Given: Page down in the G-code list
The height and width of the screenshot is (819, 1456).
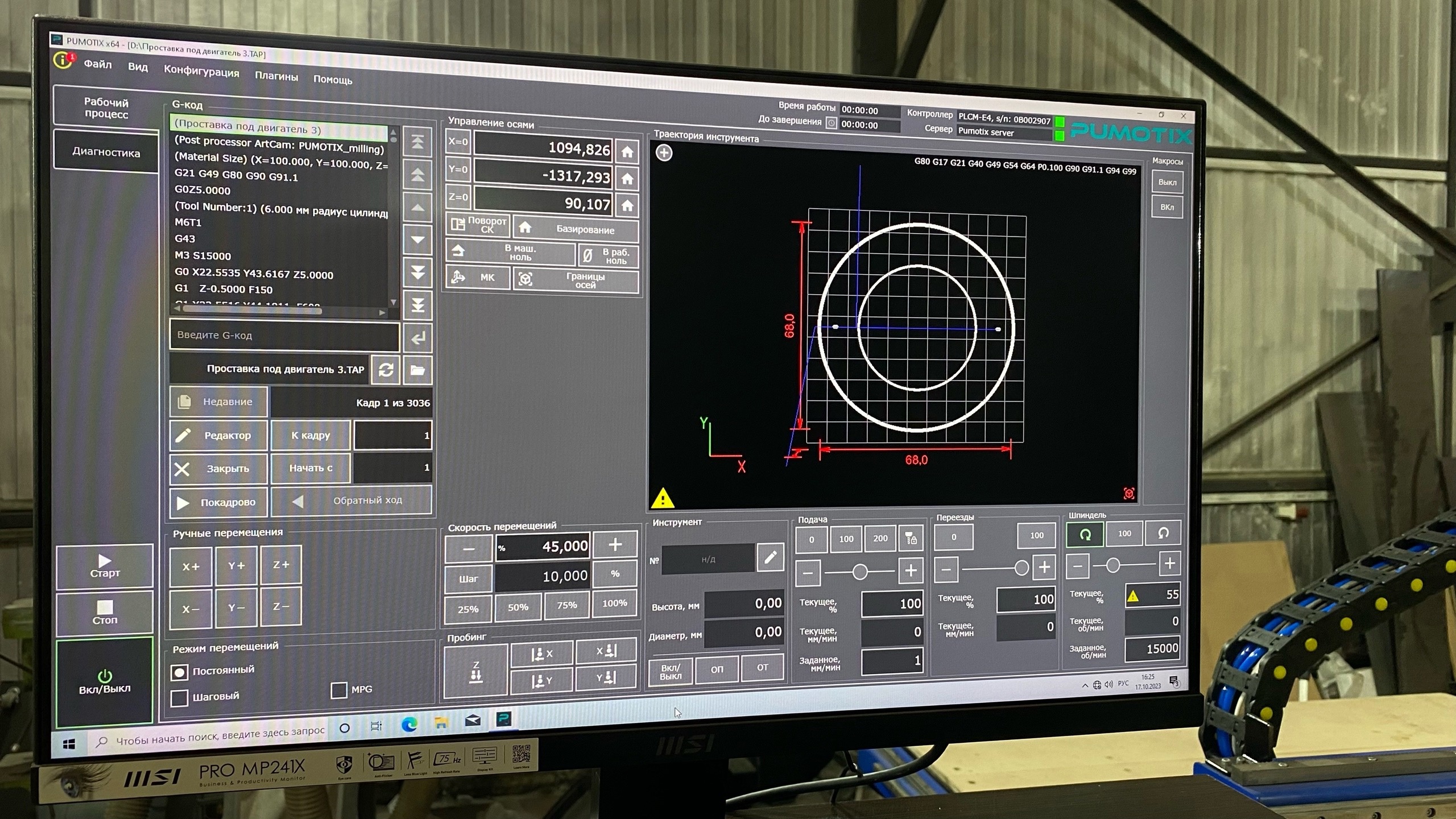Looking at the screenshot, I should pos(417,273).
